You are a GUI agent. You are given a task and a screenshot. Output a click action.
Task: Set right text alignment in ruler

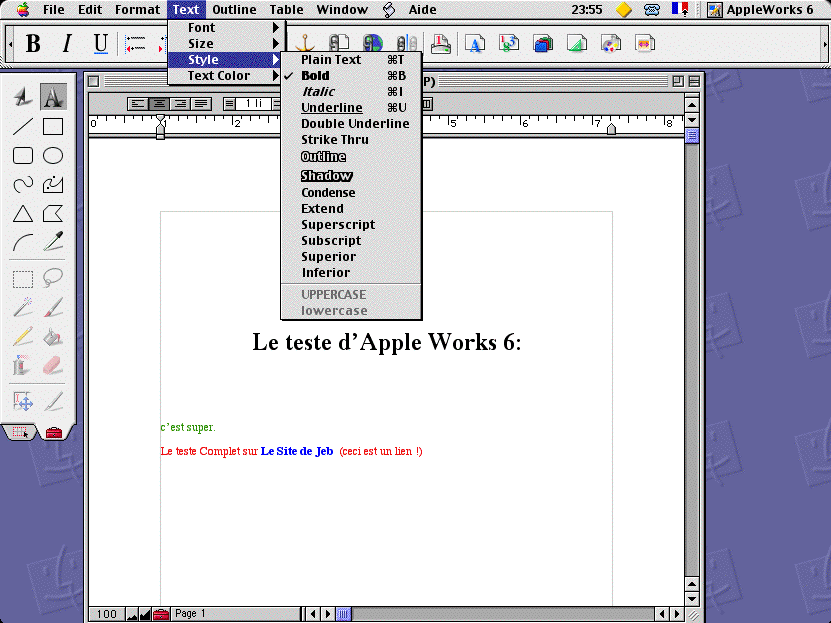(x=180, y=104)
